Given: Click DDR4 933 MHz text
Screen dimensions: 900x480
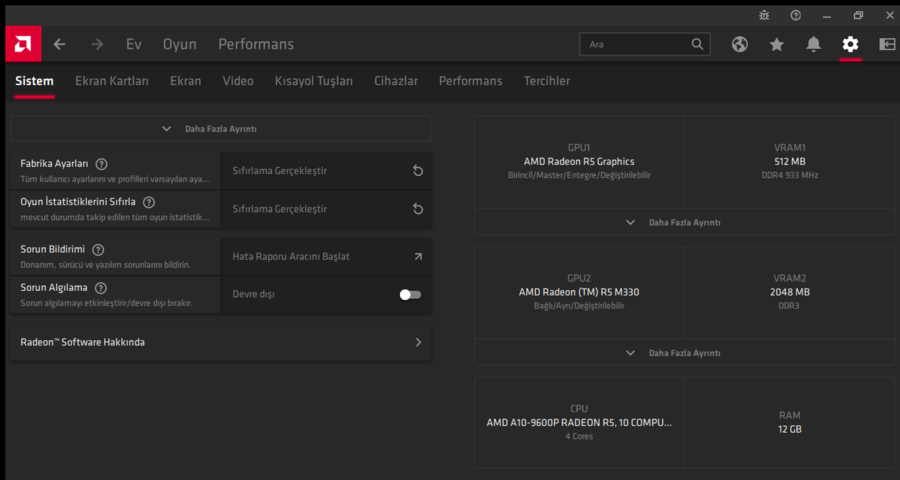Looking at the screenshot, I should [x=790, y=175].
